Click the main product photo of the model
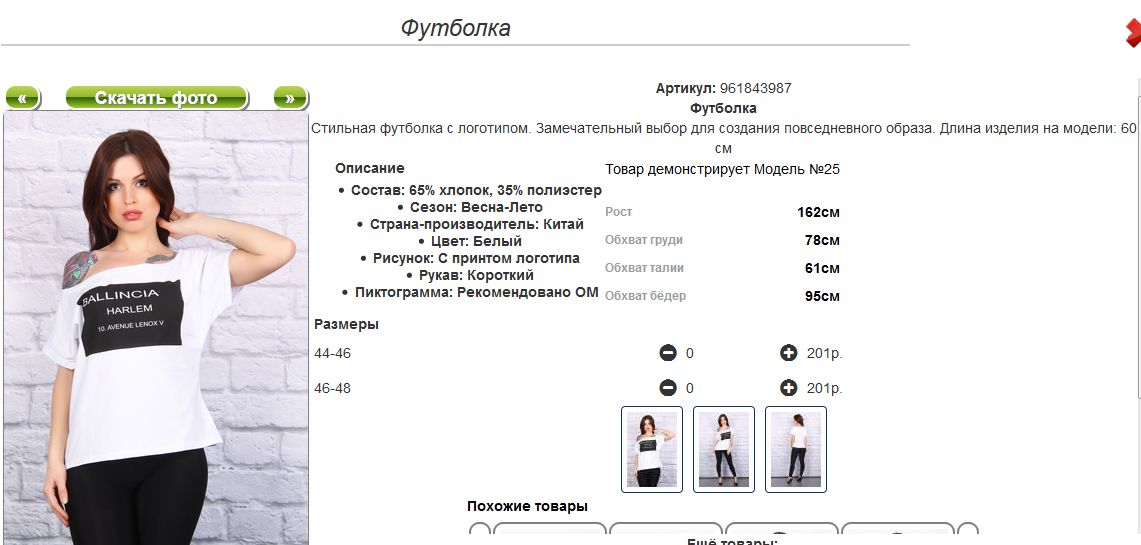The image size is (1141, 545). tap(156, 328)
